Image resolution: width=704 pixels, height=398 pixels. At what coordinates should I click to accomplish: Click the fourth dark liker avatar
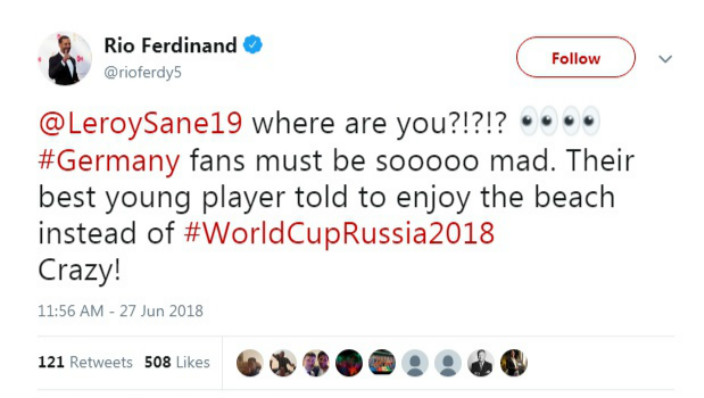point(349,363)
